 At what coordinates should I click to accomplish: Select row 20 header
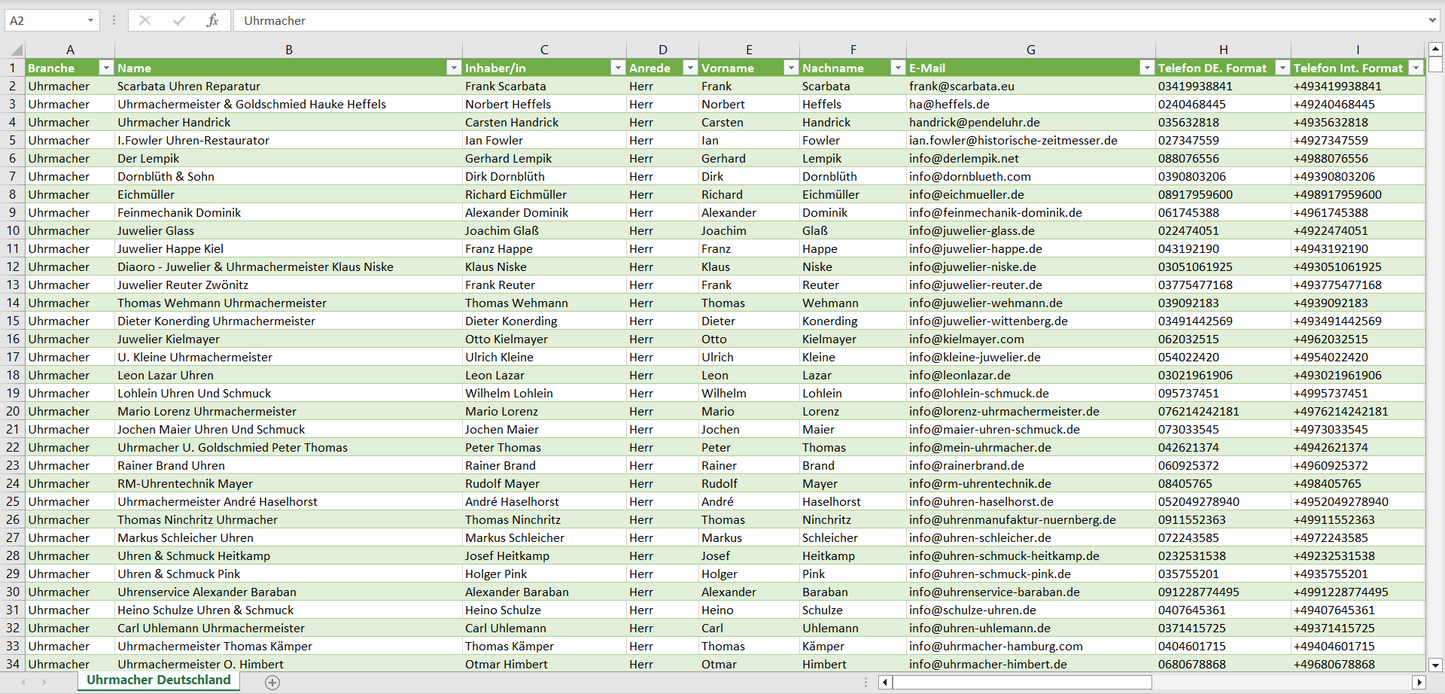(x=12, y=411)
